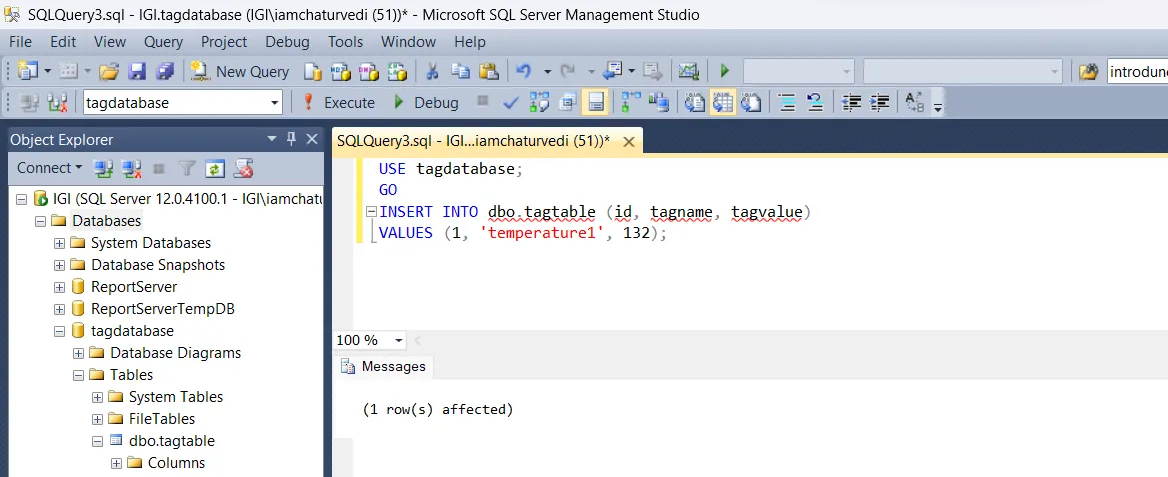Expand the System Databases node
Screen dimensions: 1168x477
click(59, 243)
